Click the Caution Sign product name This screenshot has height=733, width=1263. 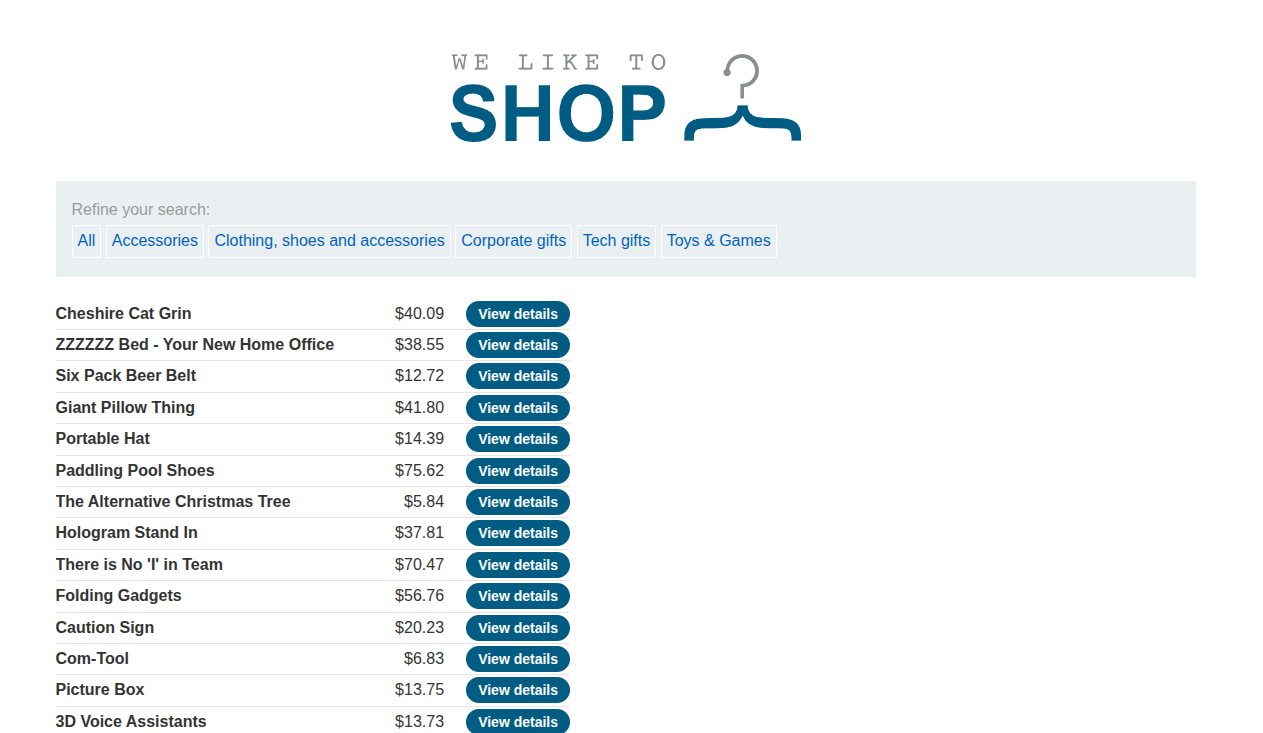[105, 628]
